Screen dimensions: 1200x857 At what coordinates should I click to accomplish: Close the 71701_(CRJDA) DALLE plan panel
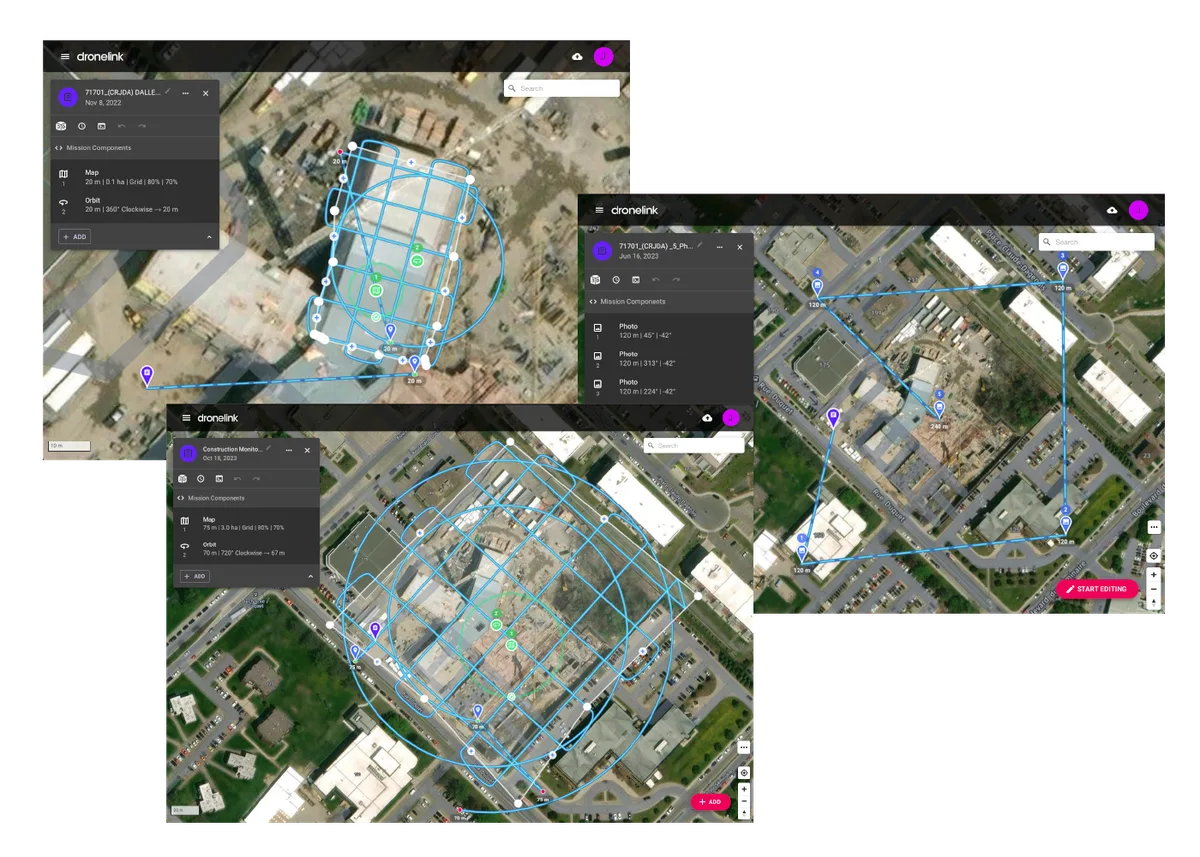[206, 93]
